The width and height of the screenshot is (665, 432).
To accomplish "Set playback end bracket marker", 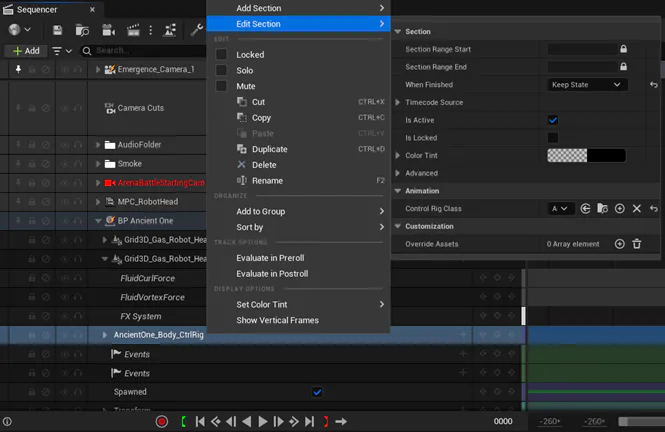I will click(326, 421).
